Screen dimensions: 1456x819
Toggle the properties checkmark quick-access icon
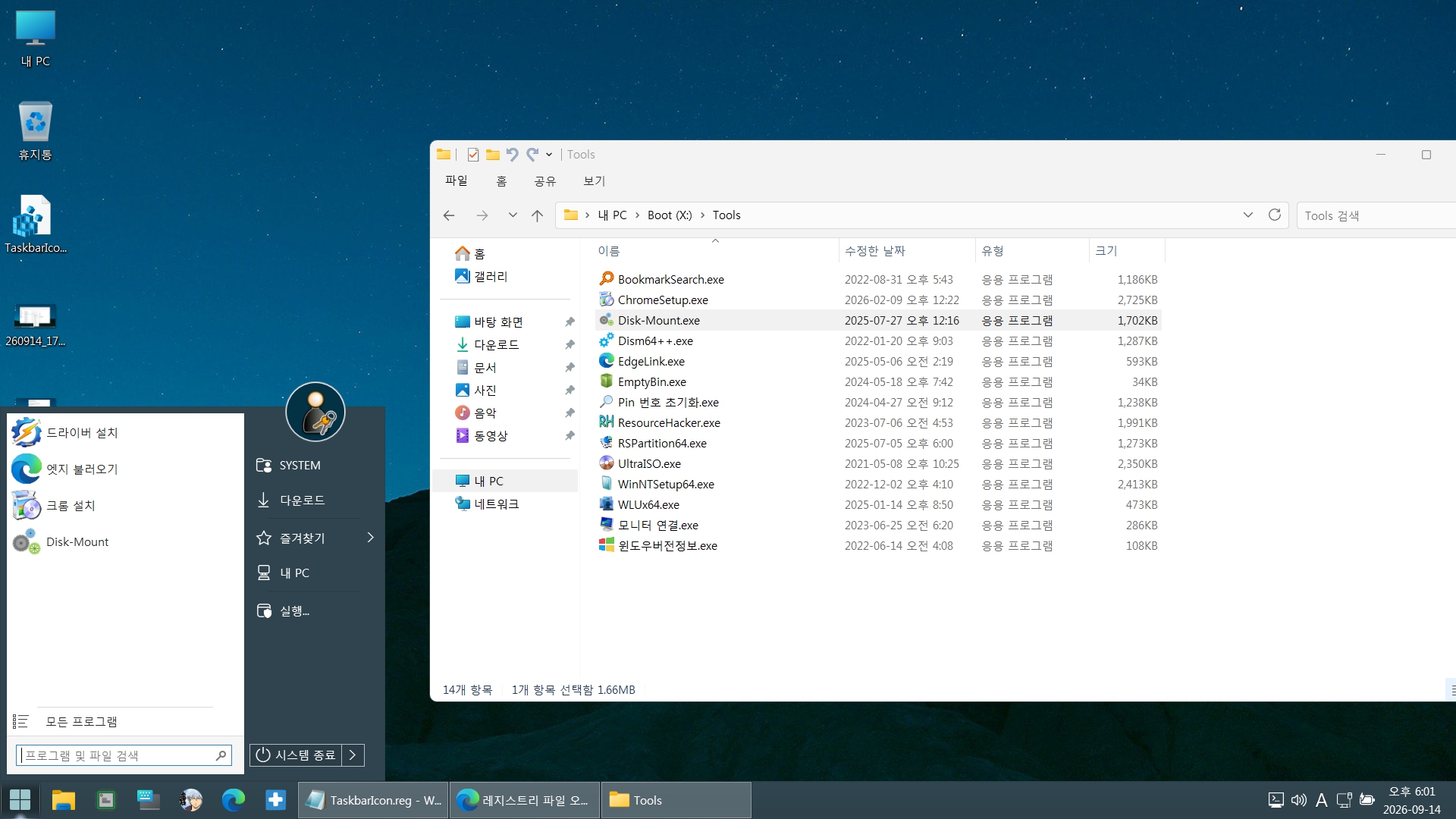pyautogui.click(x=472, y=155)
